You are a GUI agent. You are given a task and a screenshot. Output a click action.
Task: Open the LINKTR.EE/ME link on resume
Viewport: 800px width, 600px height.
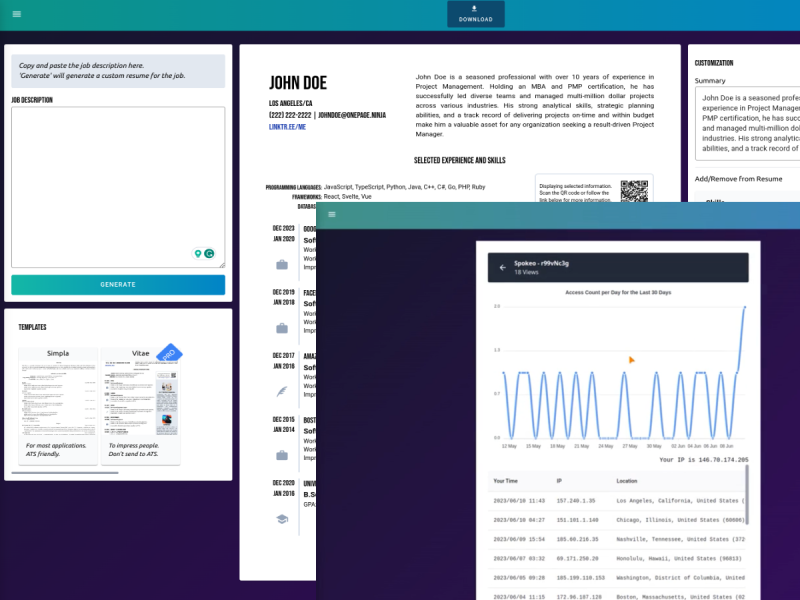(x=287, y=127)
